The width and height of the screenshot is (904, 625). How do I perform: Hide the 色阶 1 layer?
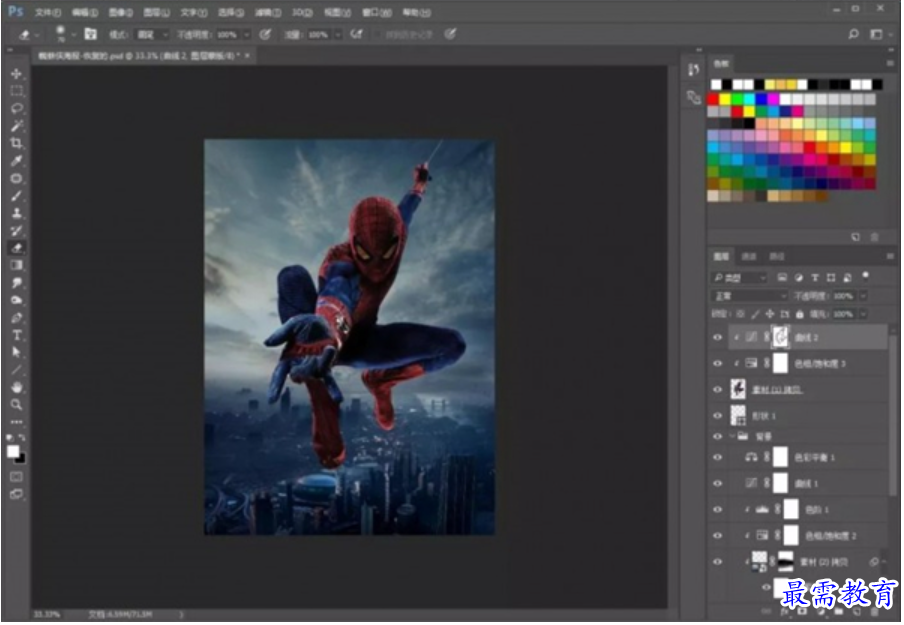pyautogui.click(x=718, y=509)
